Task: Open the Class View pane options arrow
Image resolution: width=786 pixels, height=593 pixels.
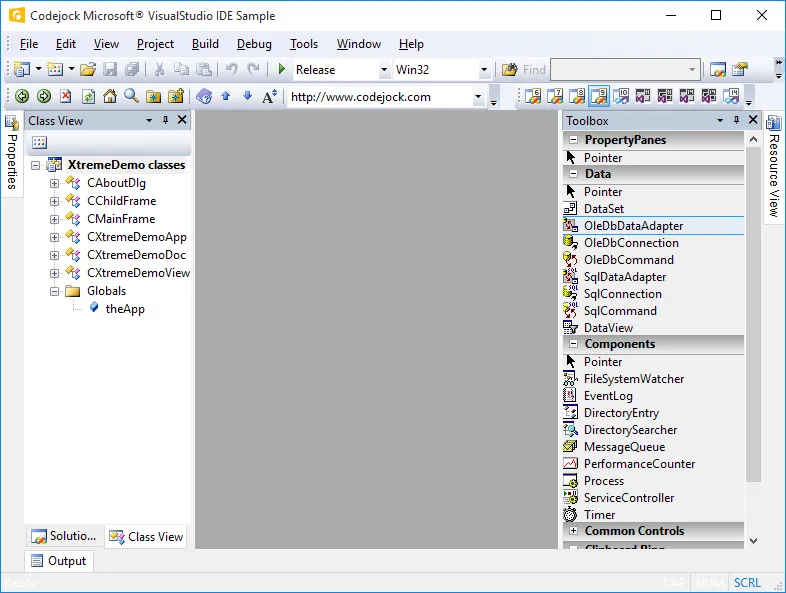Action: point(149,120)
